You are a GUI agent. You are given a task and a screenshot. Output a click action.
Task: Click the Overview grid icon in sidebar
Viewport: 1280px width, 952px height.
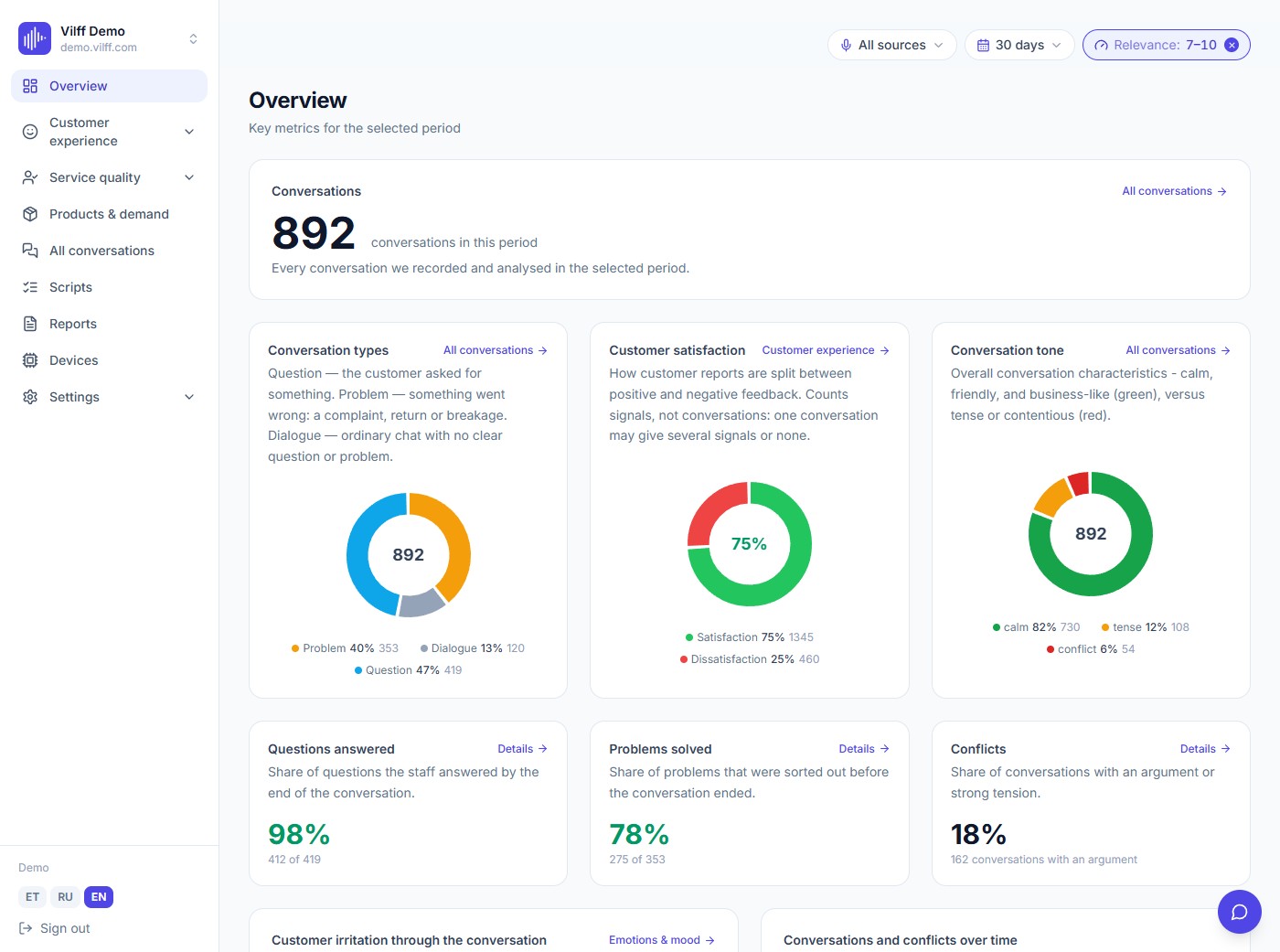point(30,86)
